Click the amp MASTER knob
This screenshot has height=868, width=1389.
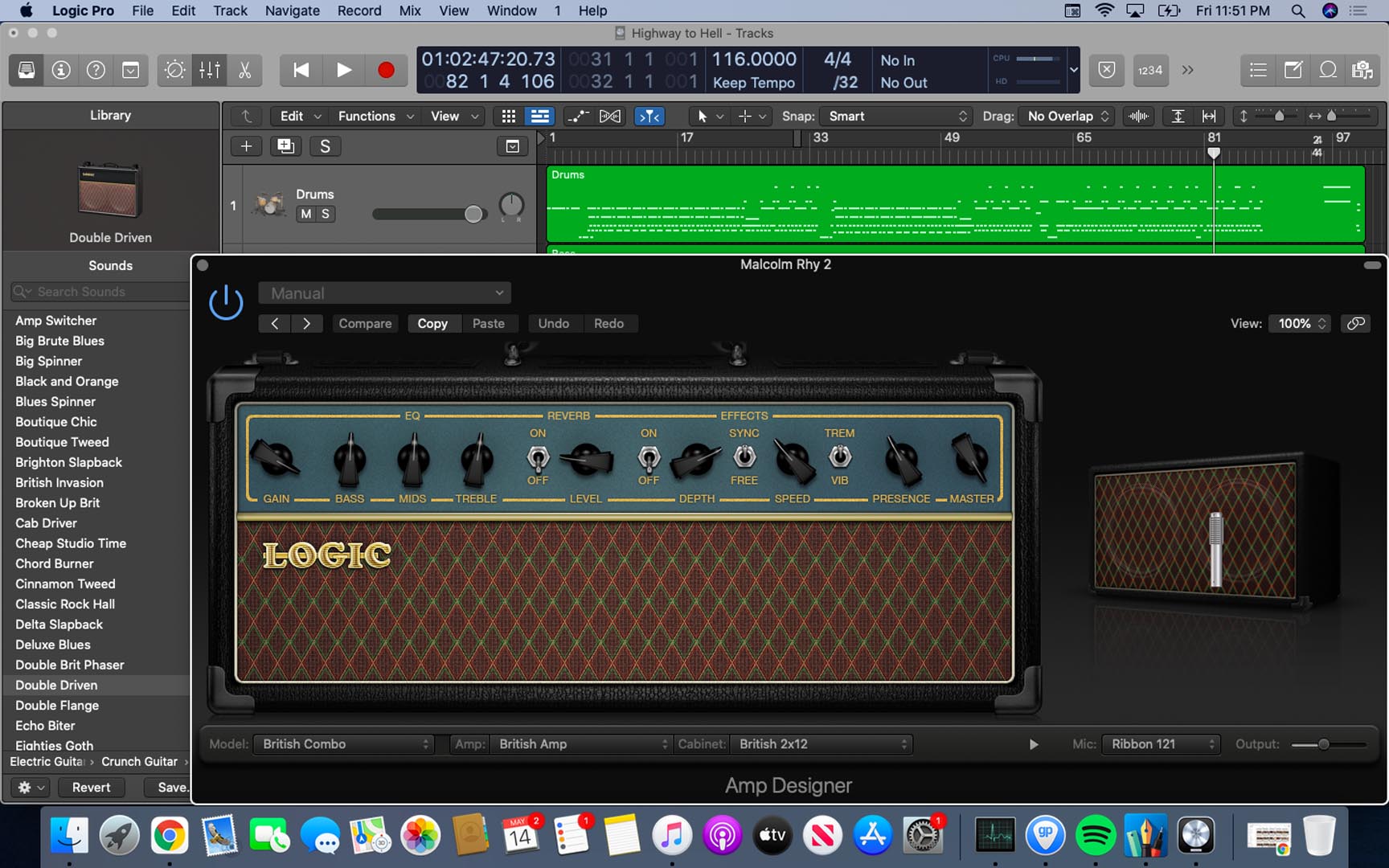point(970,457)
